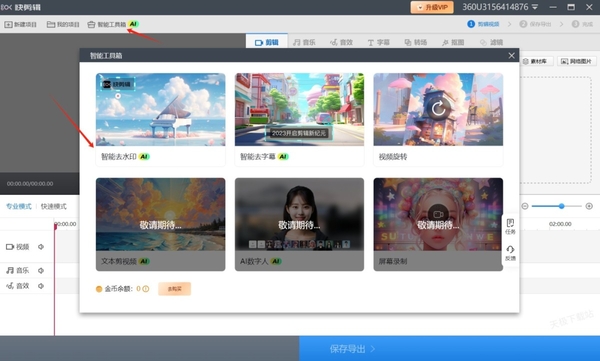Select the AI数字人 coming-soon card
Image resolution: width=600 pixels, height=361 pixels.
(x=299, y=224)
